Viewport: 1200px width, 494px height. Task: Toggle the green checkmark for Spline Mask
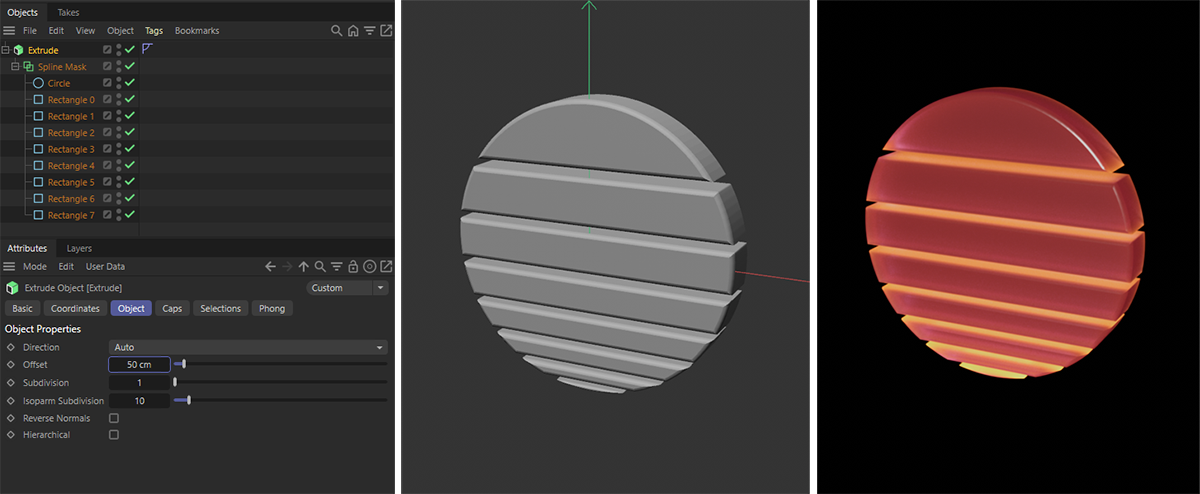130,67
